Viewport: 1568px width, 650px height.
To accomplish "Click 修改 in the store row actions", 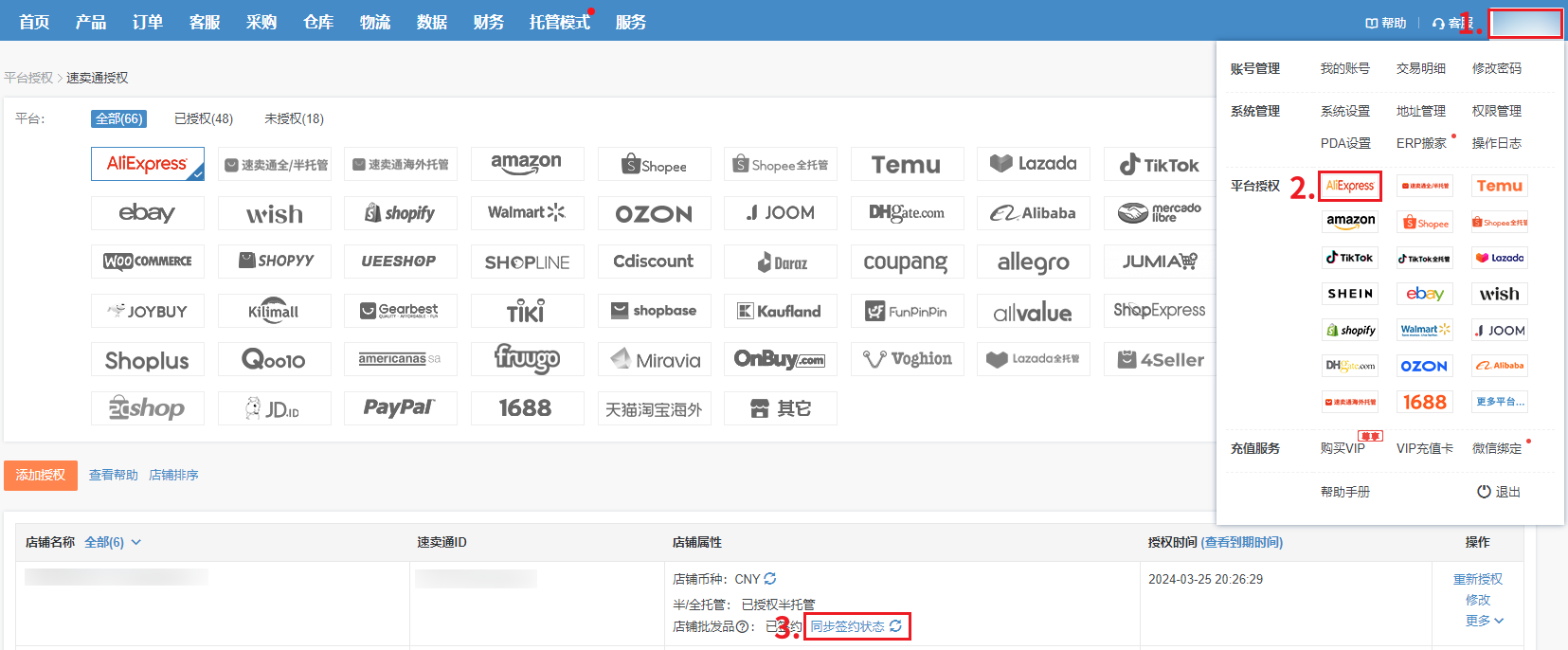I will pyautogui.click(x=1478, y=600).
